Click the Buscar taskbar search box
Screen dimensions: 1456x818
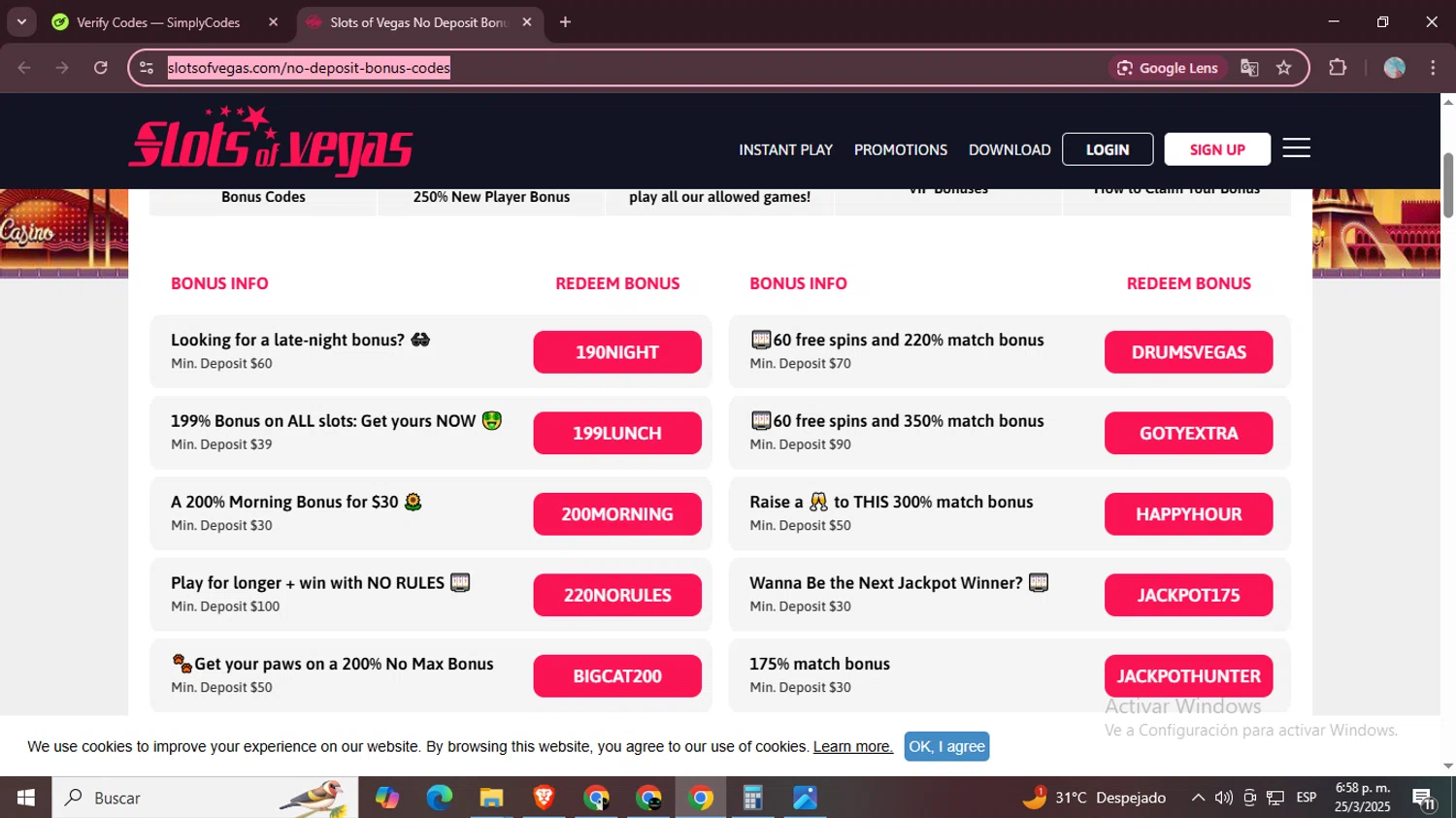(205, 798)
